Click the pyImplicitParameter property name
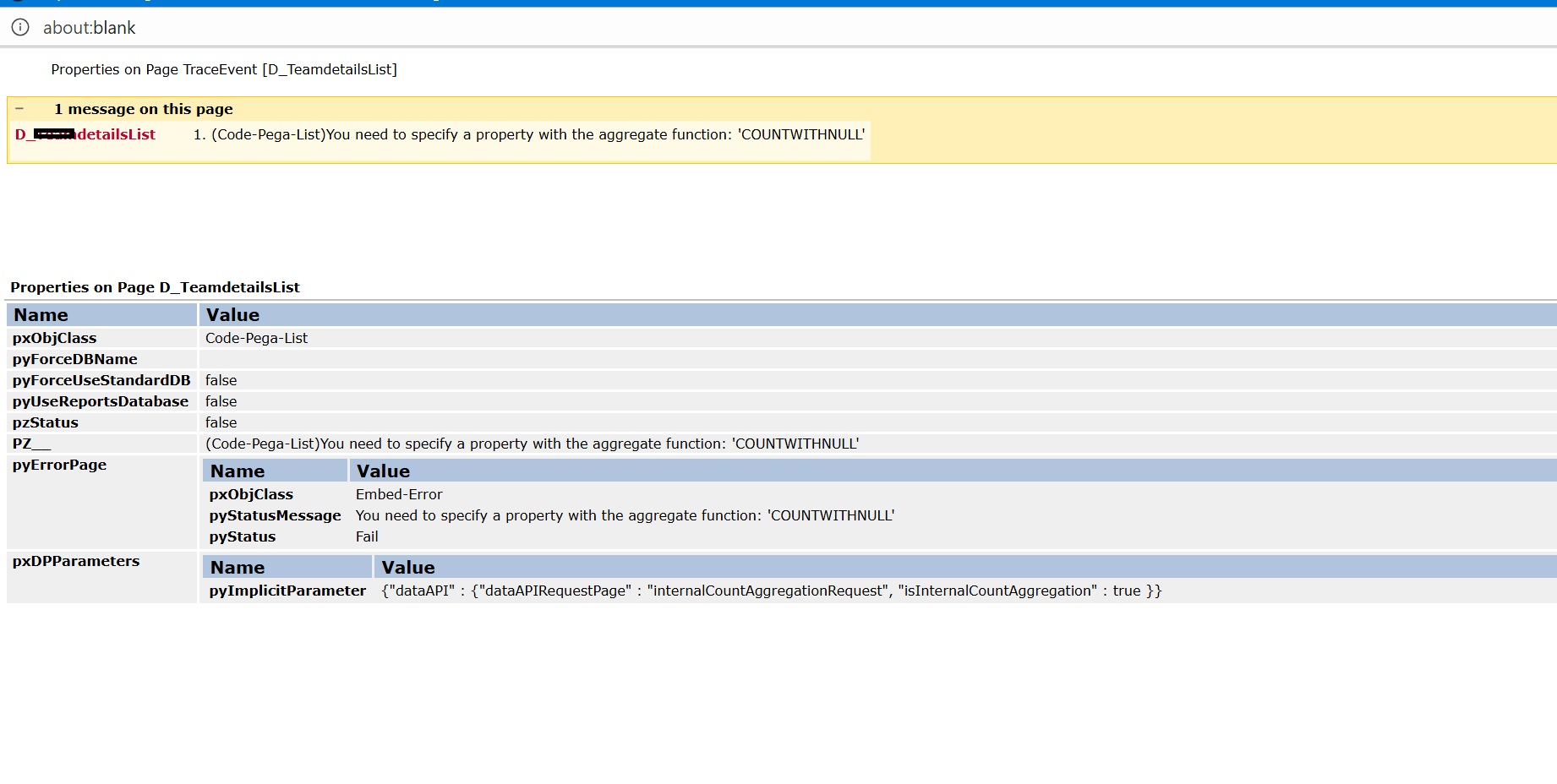This screenshot has height=784, width=1557. pos(287,591)
